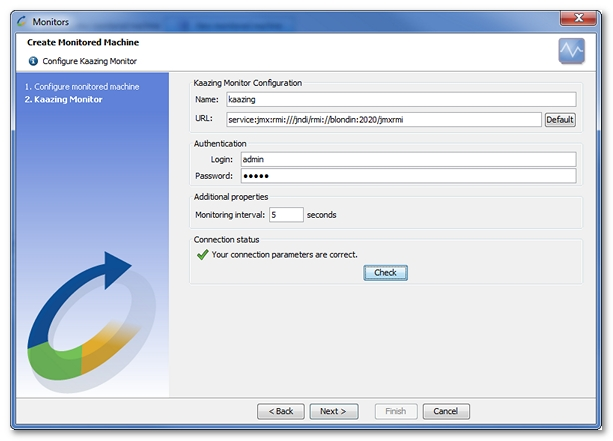
Task: Click the monitor pulse icon in header
Action: pos(571,50)
